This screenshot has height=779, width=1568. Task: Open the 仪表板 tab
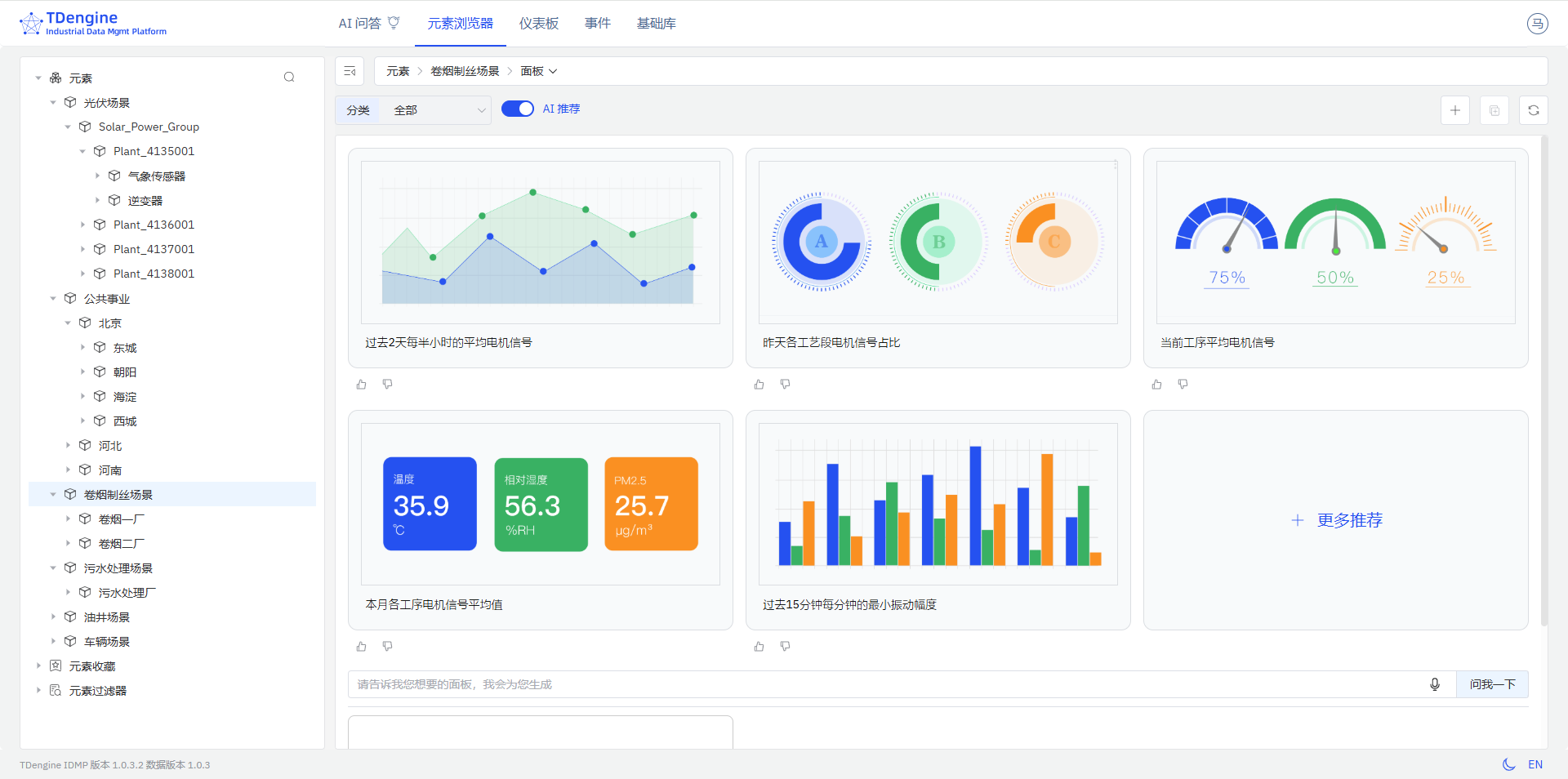click(539, 23)
